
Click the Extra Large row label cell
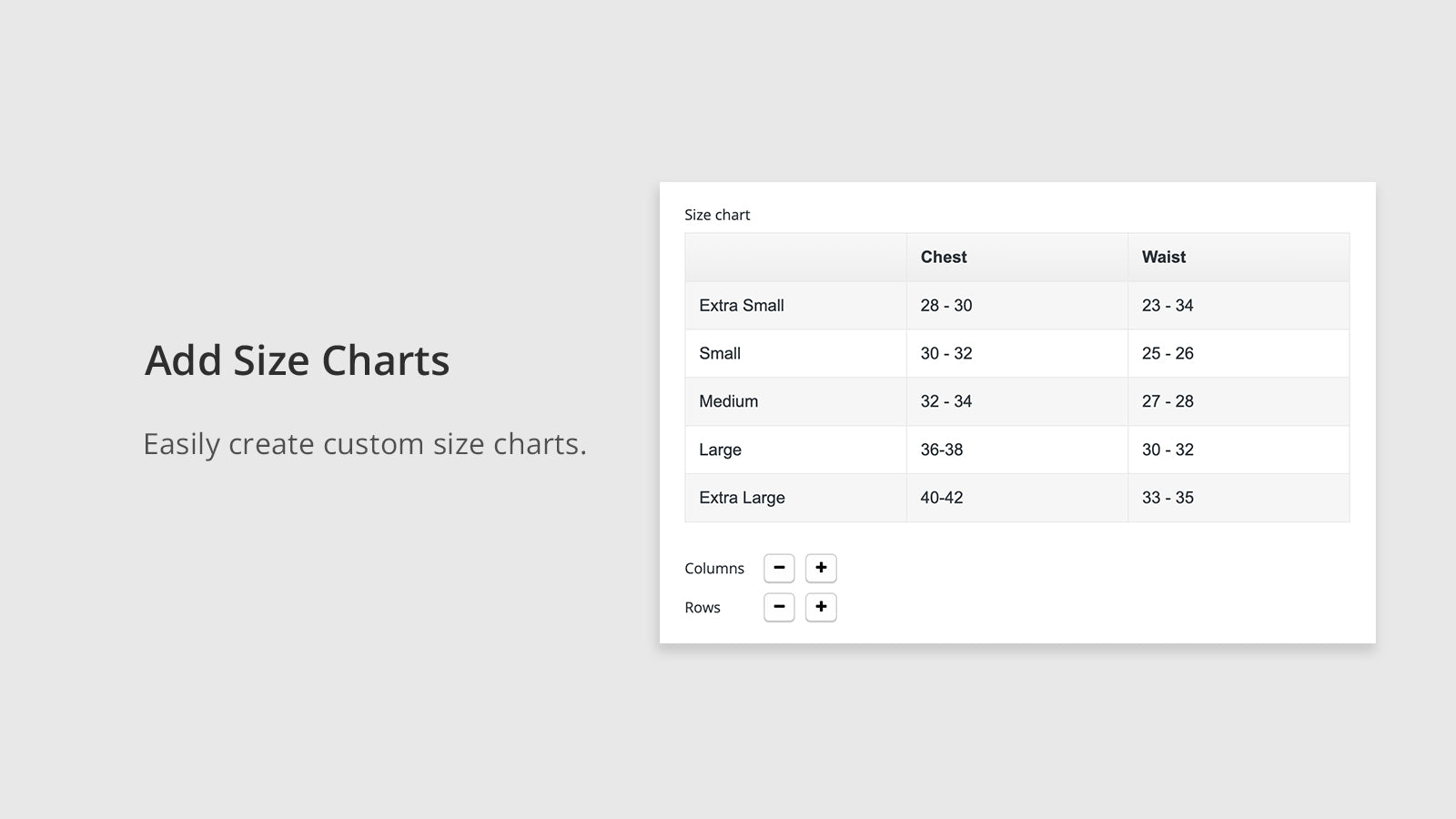tap(742, 498)
